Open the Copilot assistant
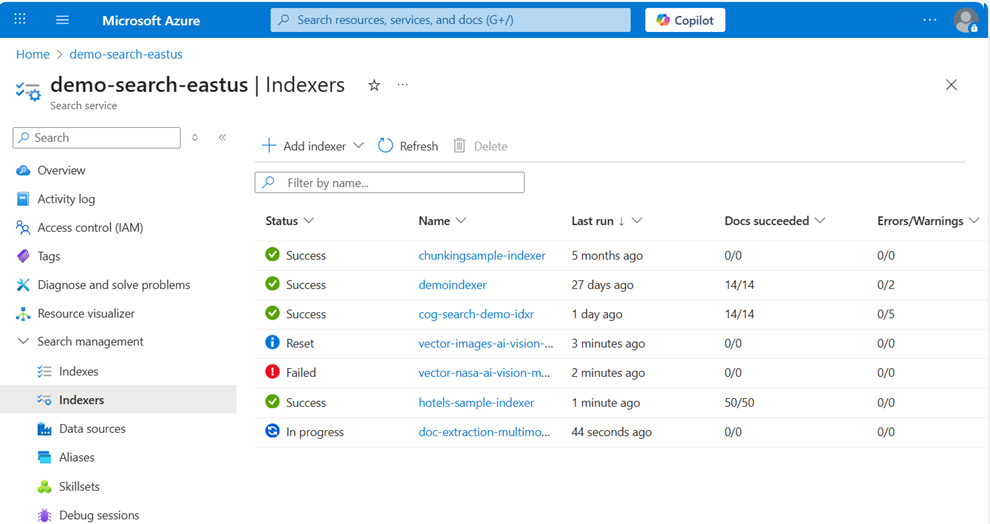990x524 pixels. (x=685, y=20)
